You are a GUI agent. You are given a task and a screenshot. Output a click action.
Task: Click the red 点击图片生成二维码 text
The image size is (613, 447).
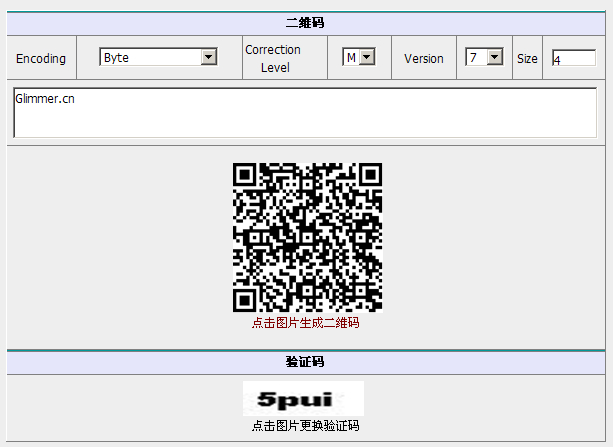[305, 323]
